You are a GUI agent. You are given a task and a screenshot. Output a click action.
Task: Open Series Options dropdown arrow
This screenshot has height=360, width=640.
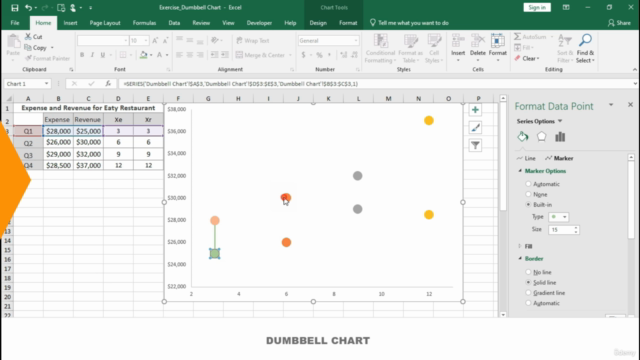(x=560, y=121)
